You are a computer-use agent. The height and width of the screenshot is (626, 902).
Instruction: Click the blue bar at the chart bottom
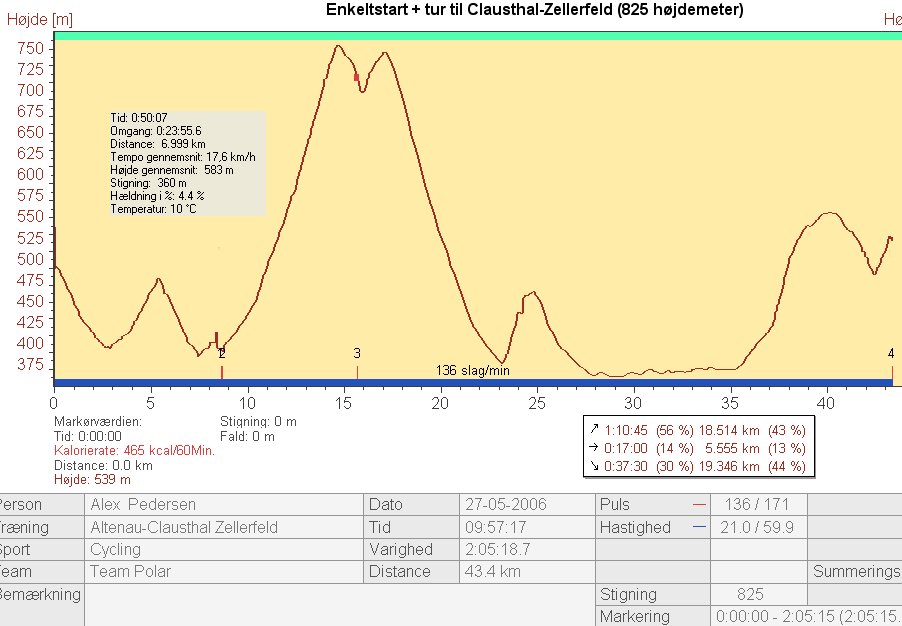click(x=473, y=382)
